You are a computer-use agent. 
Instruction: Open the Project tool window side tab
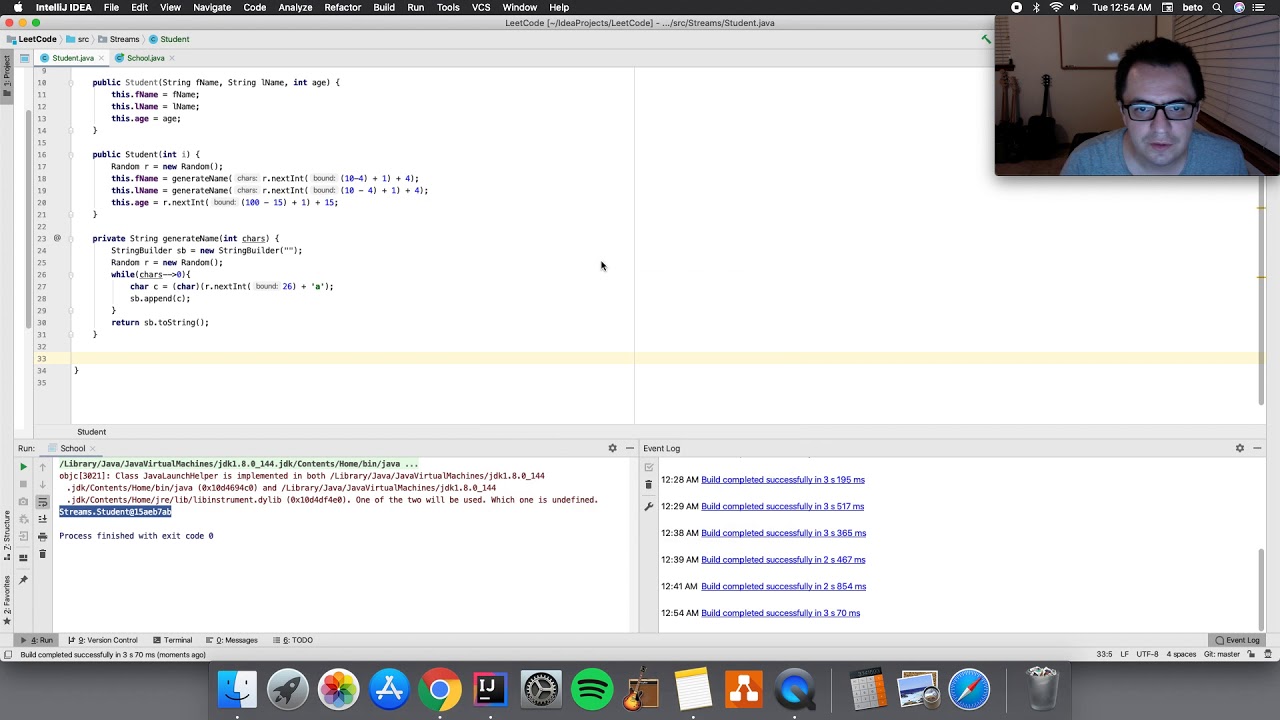click(x=6, y=76)
